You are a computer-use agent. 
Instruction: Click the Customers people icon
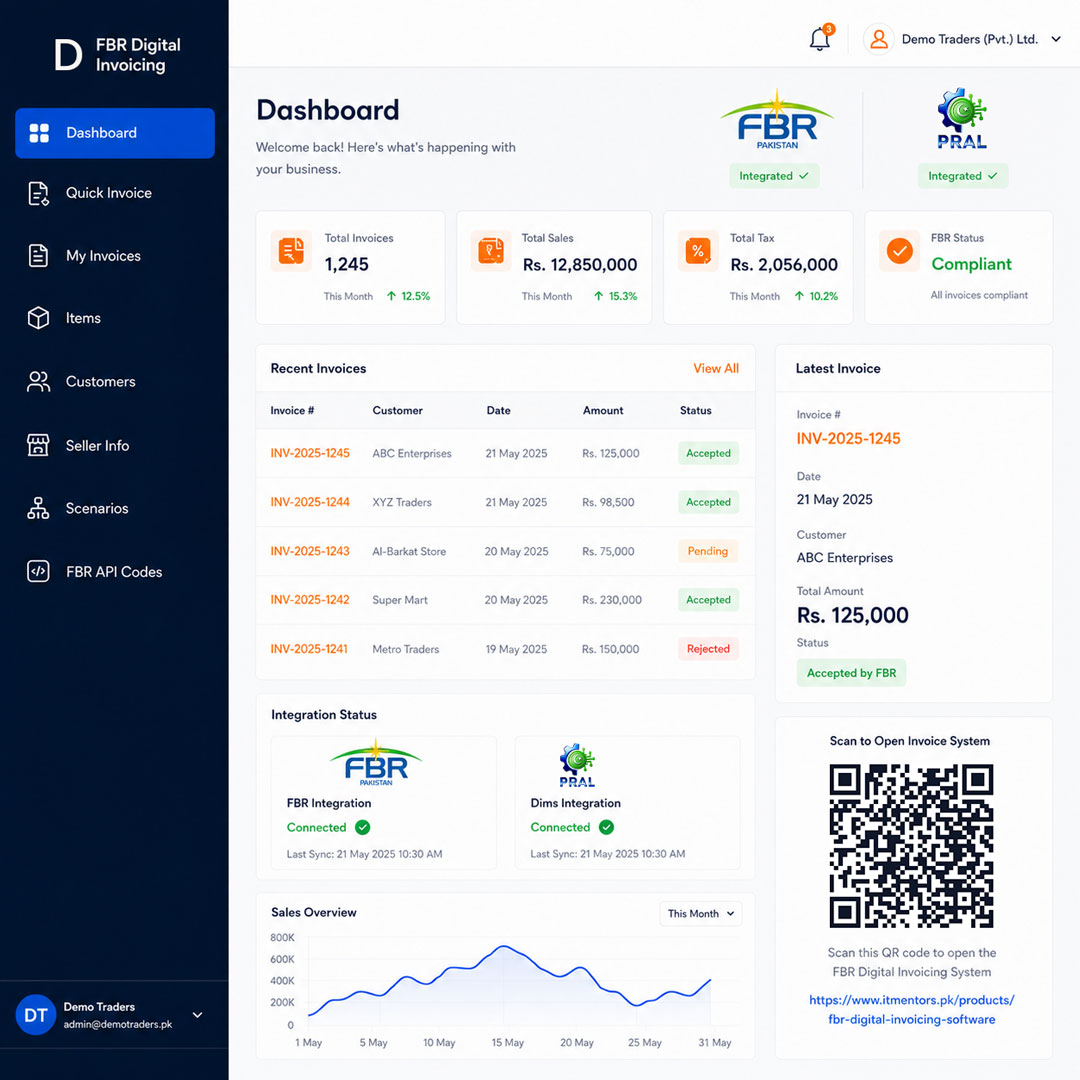(39, 382)
